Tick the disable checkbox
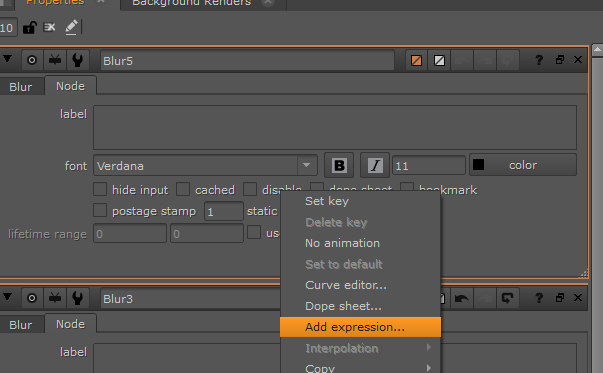The image size is (603, 373). (250, 189)
